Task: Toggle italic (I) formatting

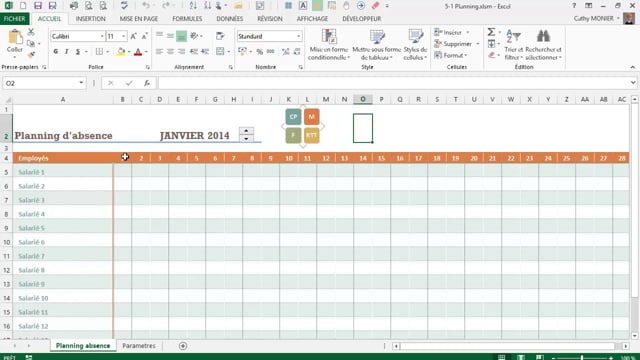Action: coord(67,51)
